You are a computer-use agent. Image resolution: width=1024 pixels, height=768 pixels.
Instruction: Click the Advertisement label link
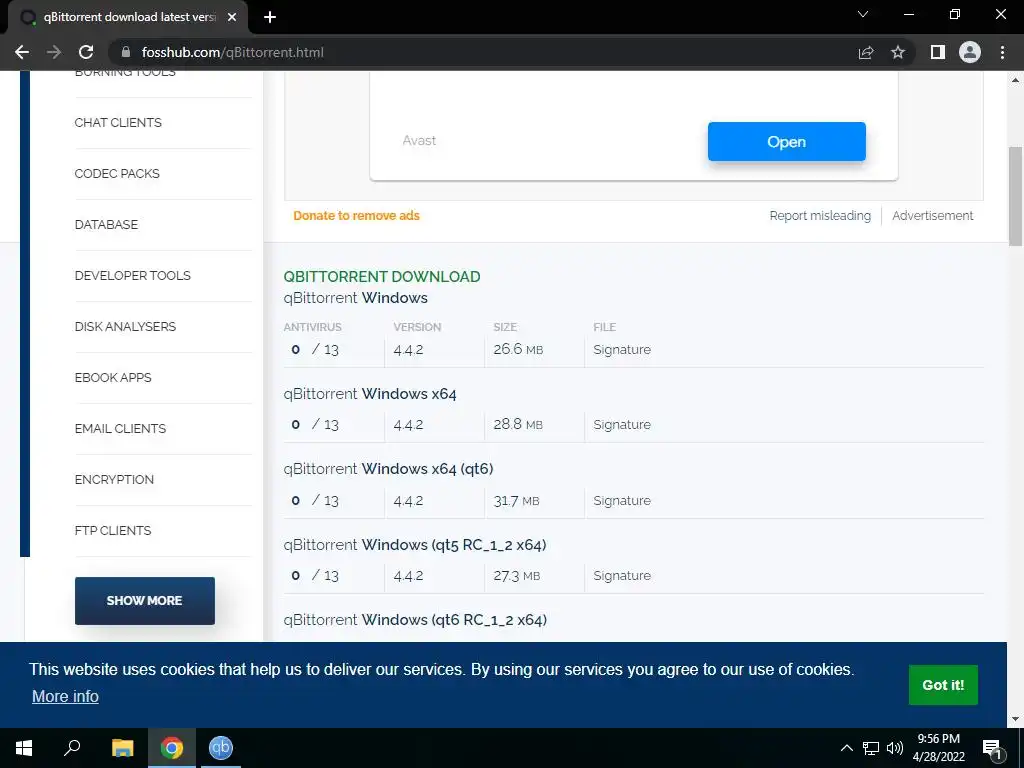[x=933, y=216]
